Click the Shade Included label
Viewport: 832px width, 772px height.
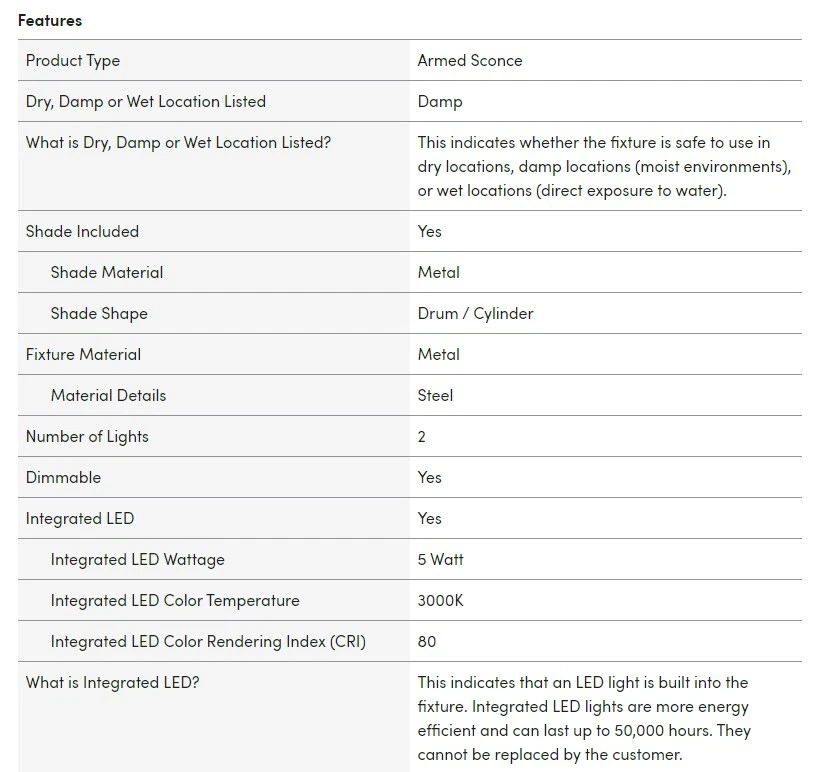tap(82, 231)
